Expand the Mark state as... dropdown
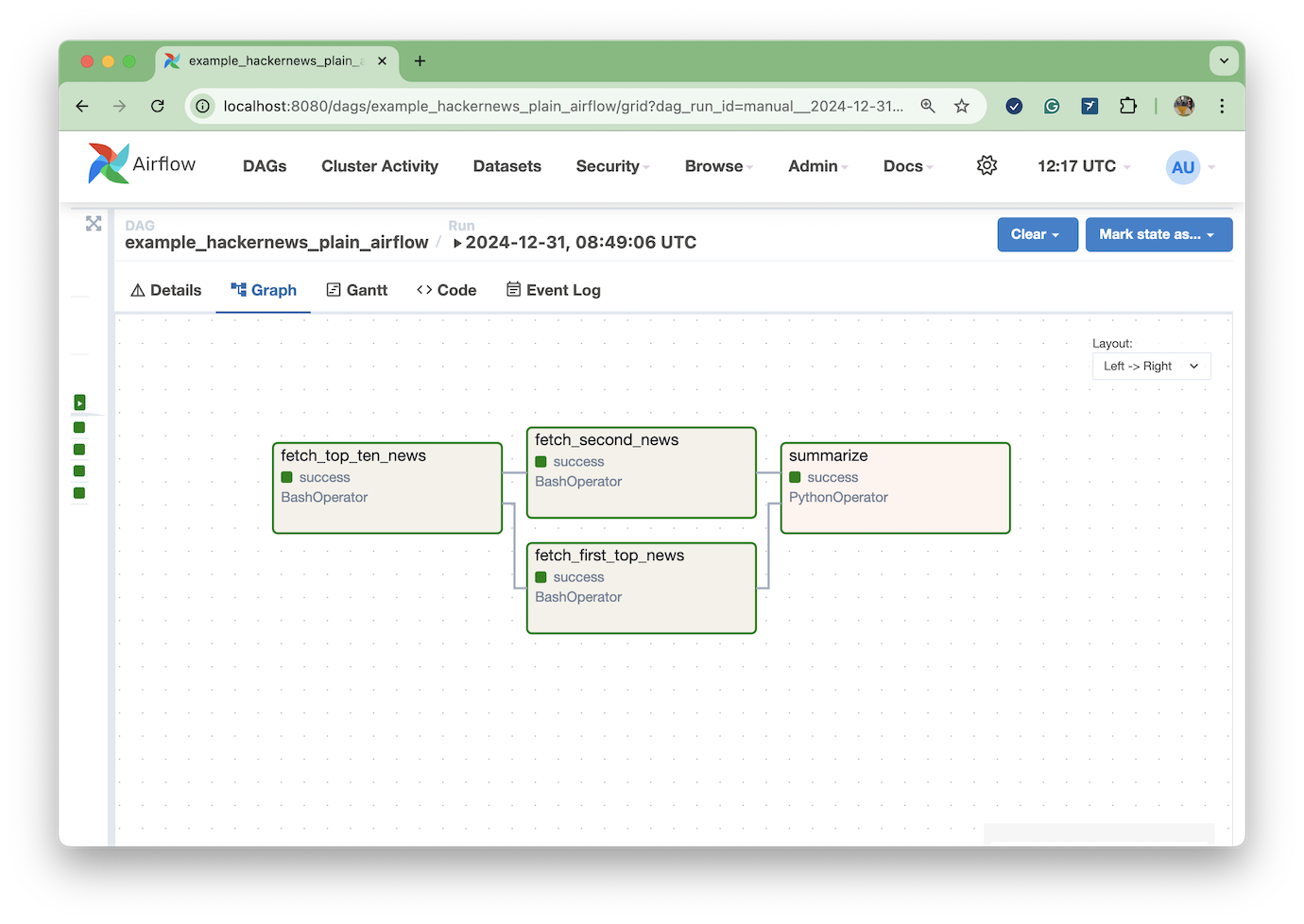 pos(1158,235)
